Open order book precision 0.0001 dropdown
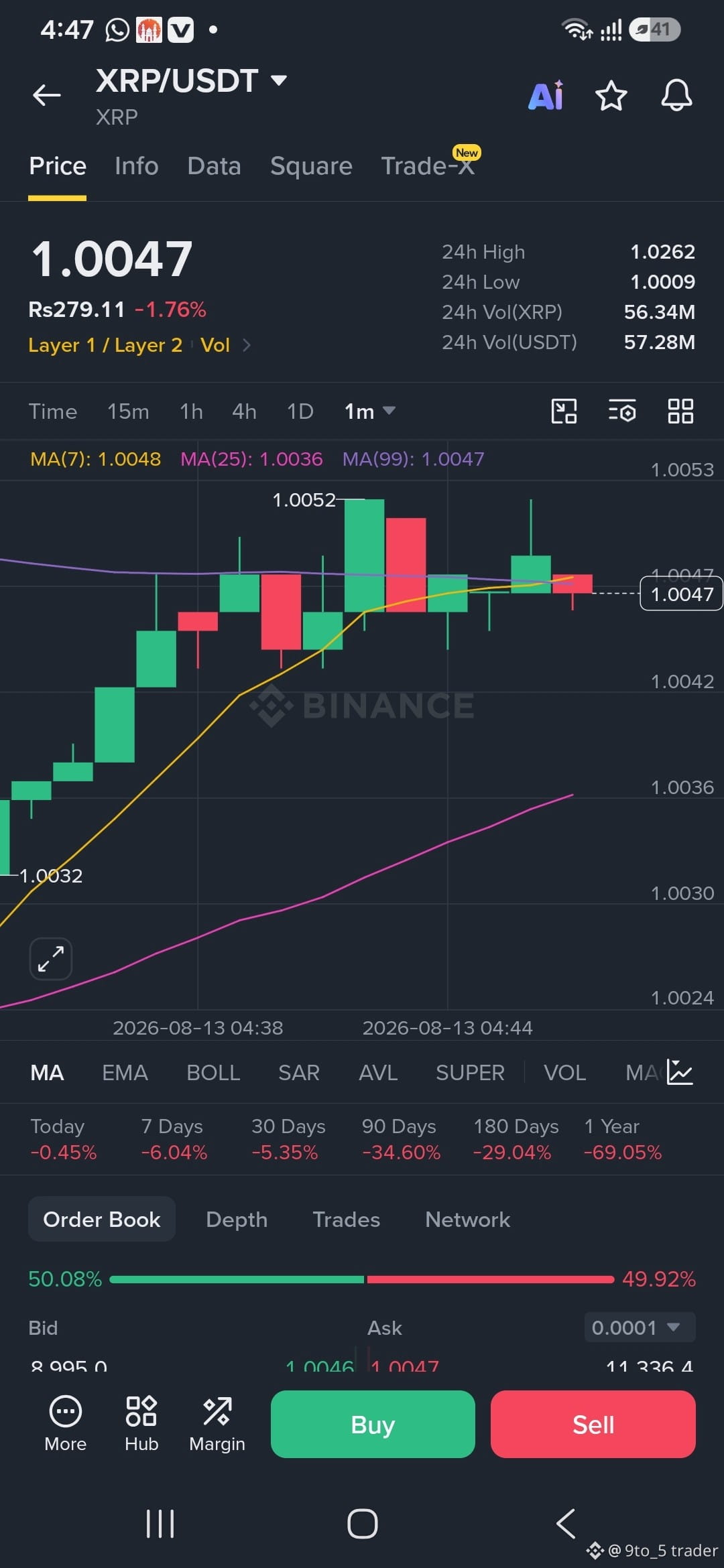 (x=640, y=1327)
